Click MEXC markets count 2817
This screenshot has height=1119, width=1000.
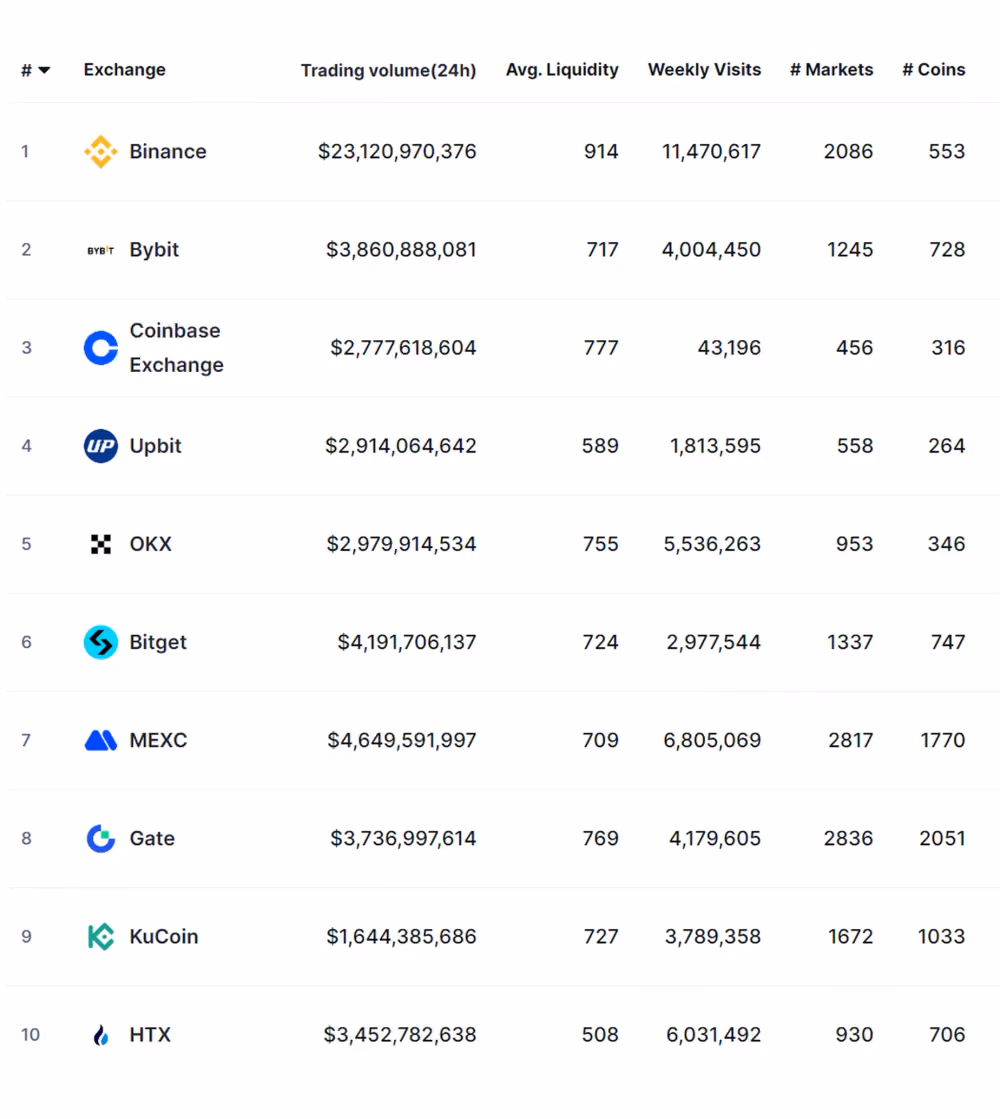point(851,740)
